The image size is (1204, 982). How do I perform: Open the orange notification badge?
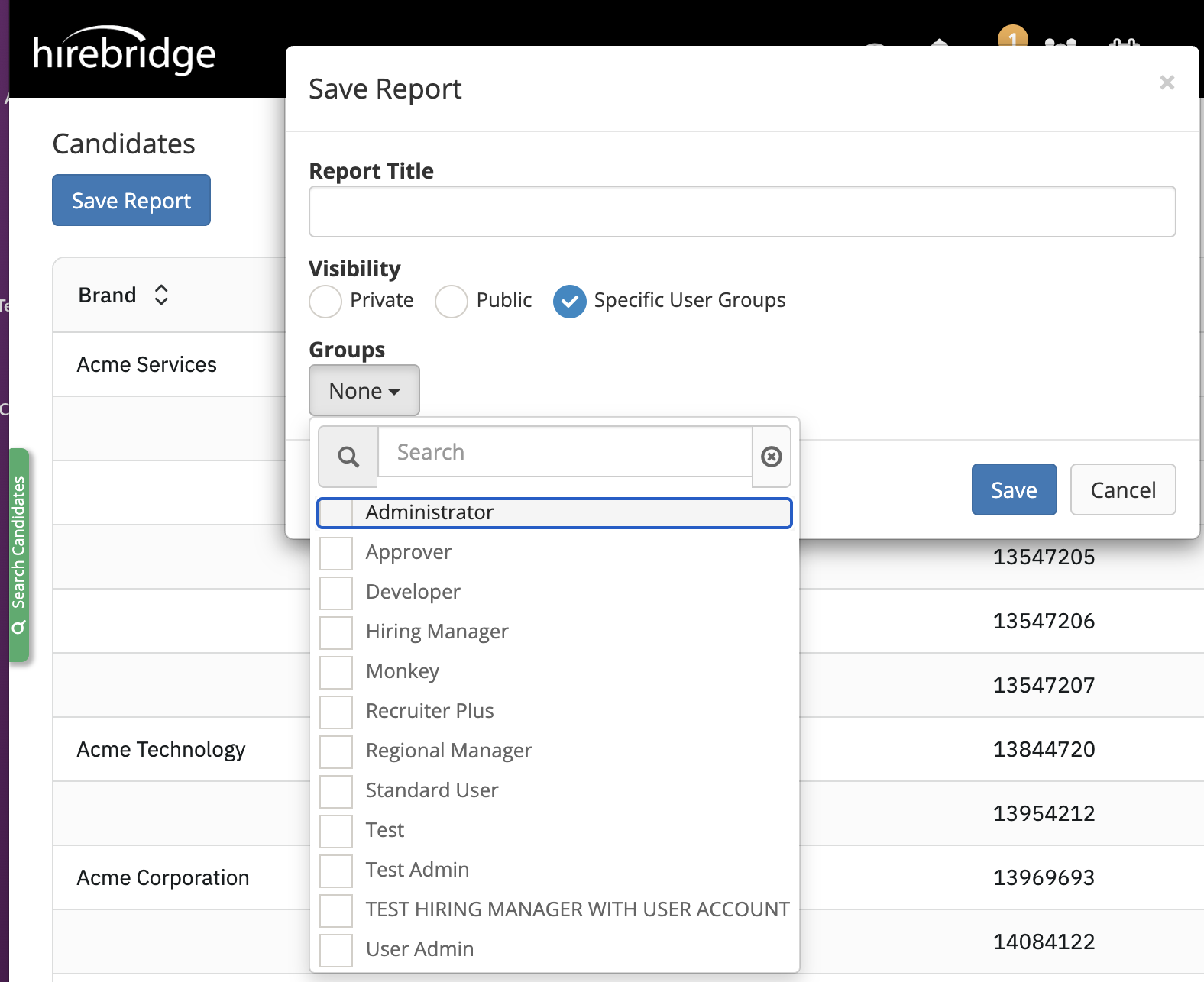tap(1012, 37)
